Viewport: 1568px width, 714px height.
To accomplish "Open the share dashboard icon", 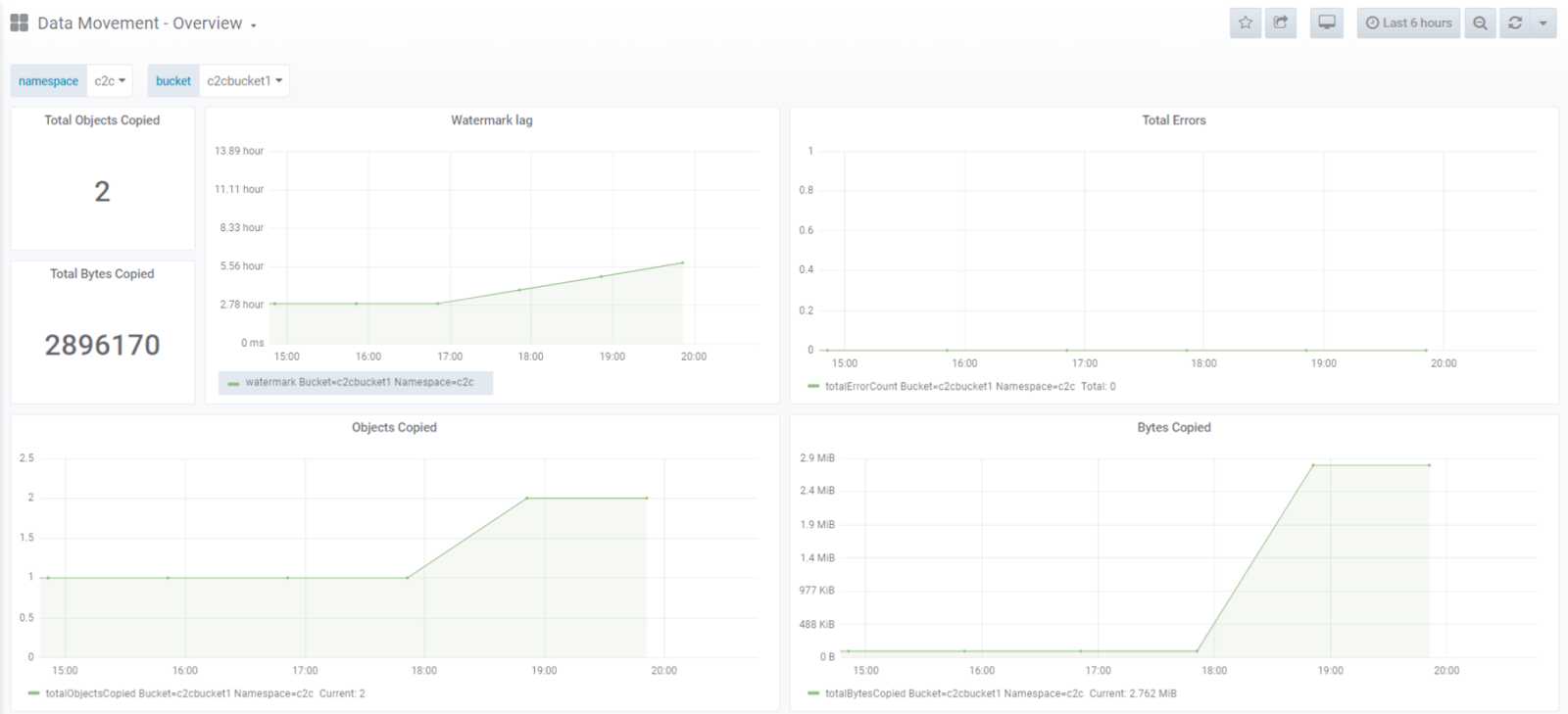I will pos(1281,23).
